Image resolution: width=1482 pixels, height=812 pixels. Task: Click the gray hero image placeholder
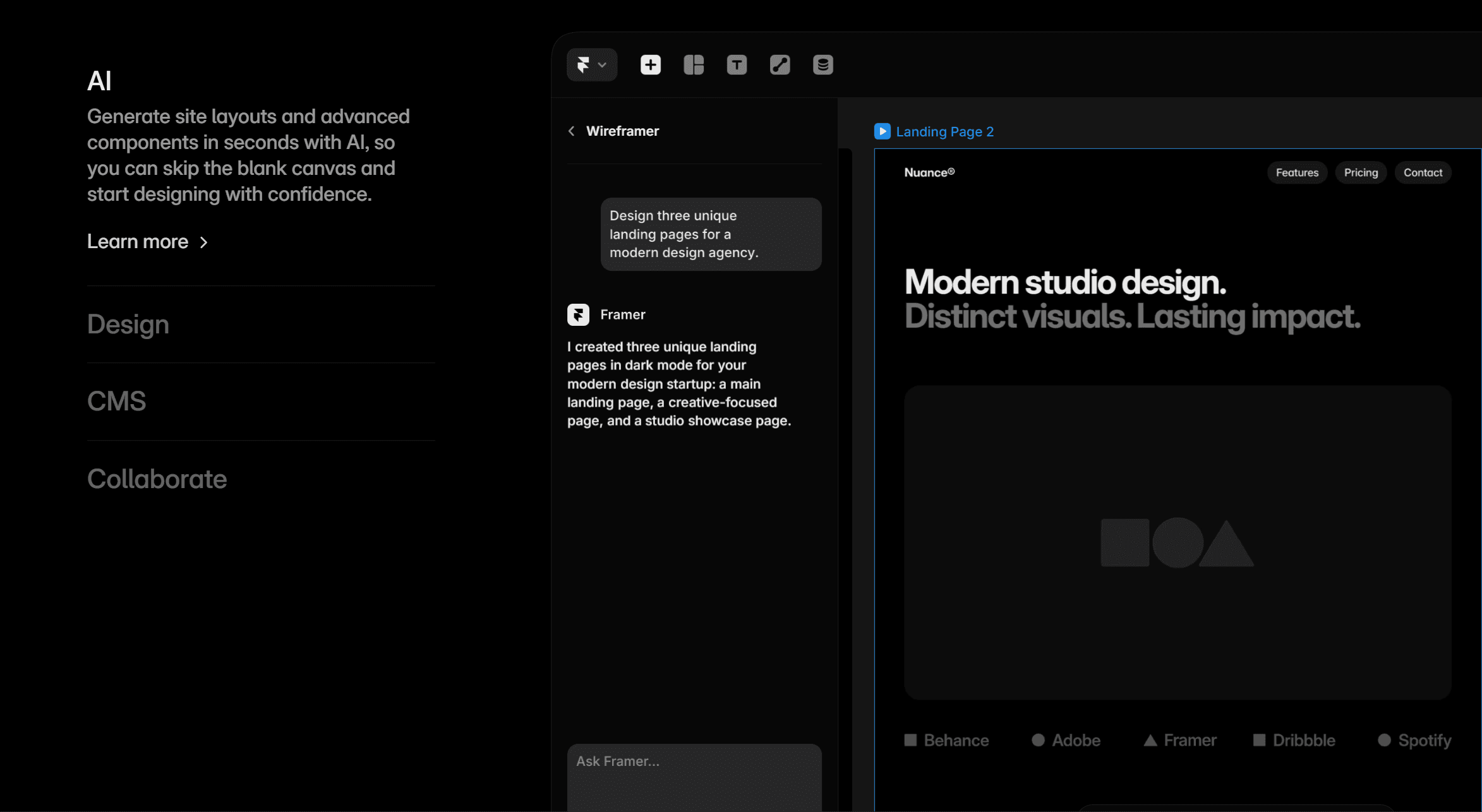click(x=1178, y=543)
